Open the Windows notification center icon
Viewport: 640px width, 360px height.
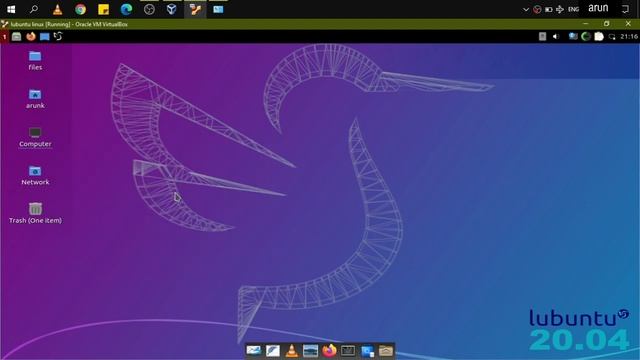point(625,9)
